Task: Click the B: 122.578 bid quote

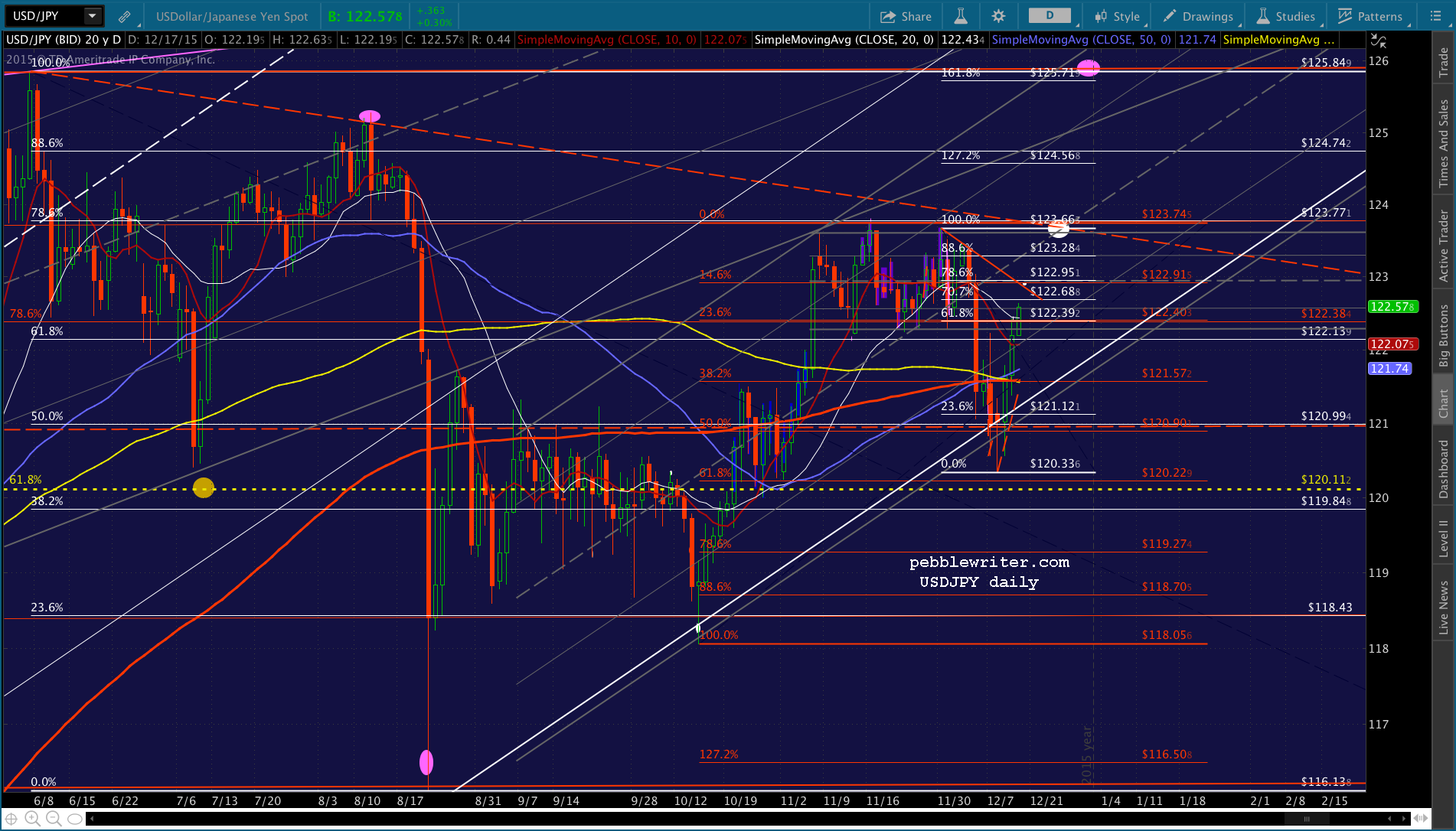Action: pyautogui.click(x=365, y=16)
